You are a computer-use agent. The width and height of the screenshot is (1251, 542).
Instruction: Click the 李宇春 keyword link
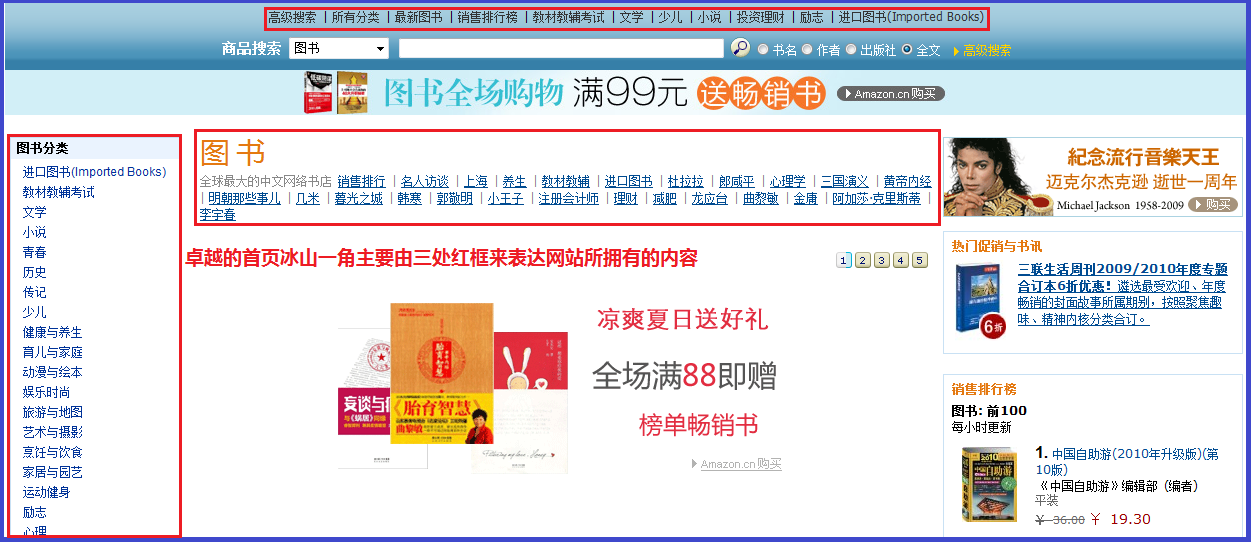pyautogui.click(x=218, y=215)
